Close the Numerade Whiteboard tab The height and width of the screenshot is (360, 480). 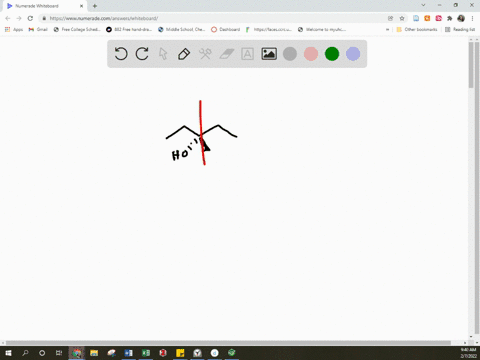click(x=81, y=6)
